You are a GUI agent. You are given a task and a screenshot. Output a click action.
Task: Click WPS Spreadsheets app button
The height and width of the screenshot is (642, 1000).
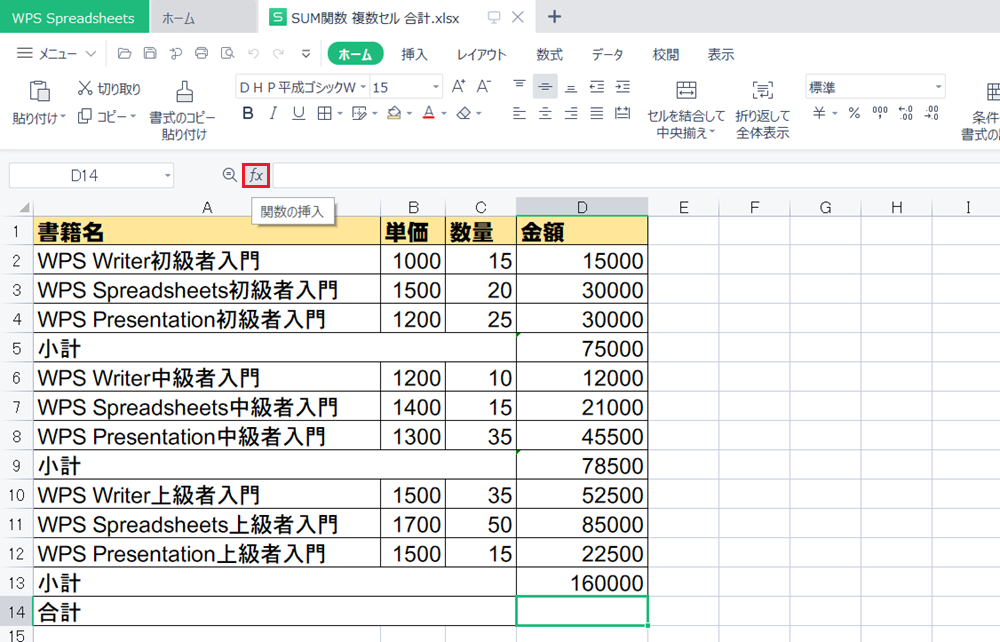tap(74, 17)
